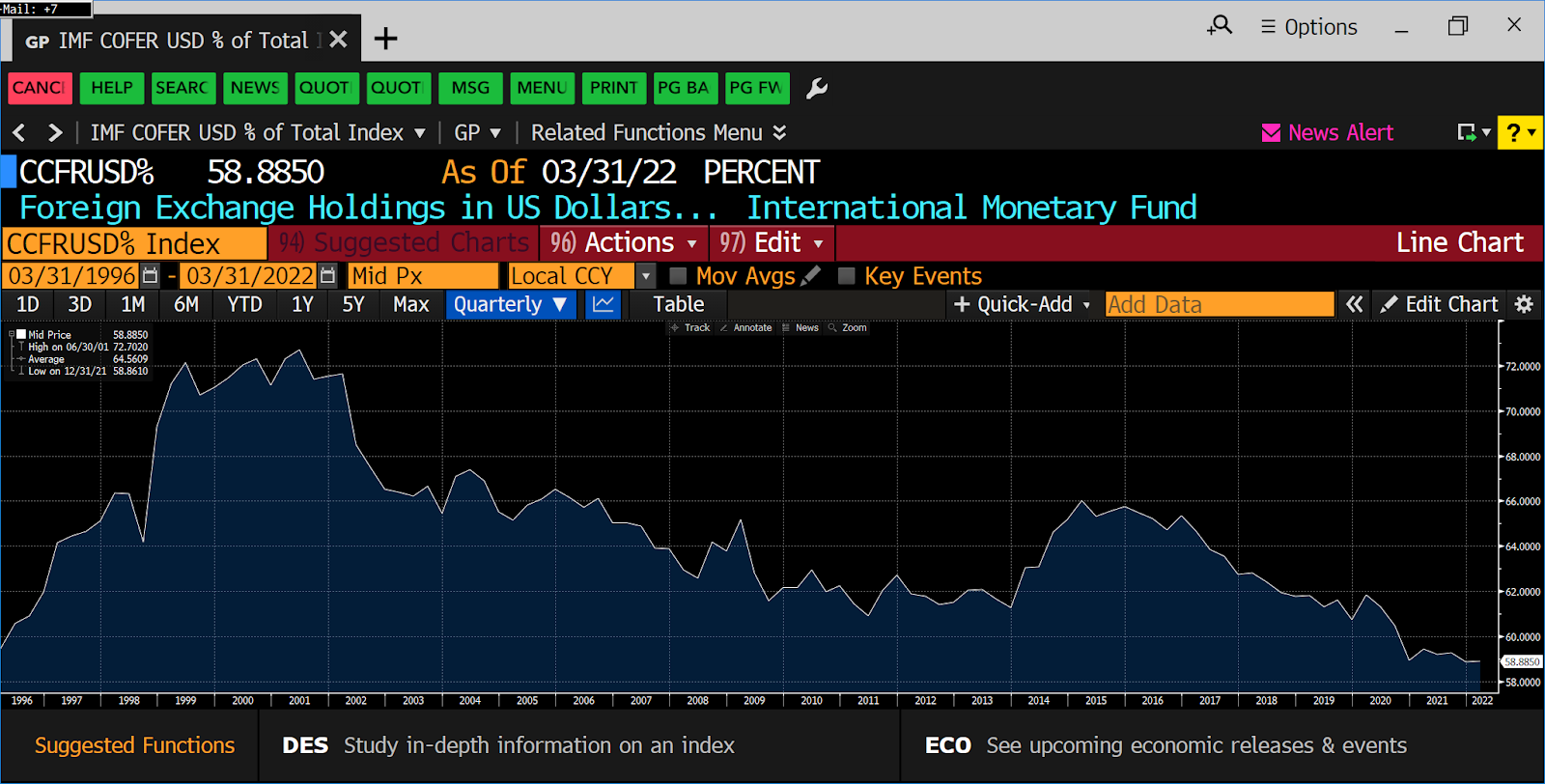Open end date calendar picker
Screen dimensions: 1545x784
click(327, 276)
